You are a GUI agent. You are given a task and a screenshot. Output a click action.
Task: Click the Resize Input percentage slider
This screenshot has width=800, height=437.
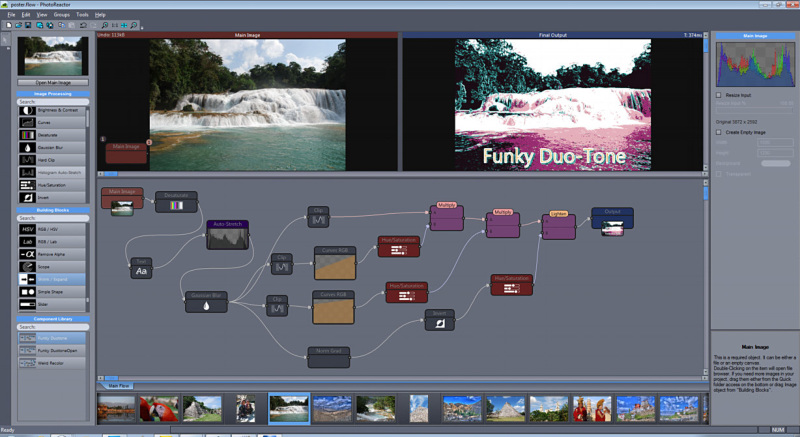click(x=755, y=110)
